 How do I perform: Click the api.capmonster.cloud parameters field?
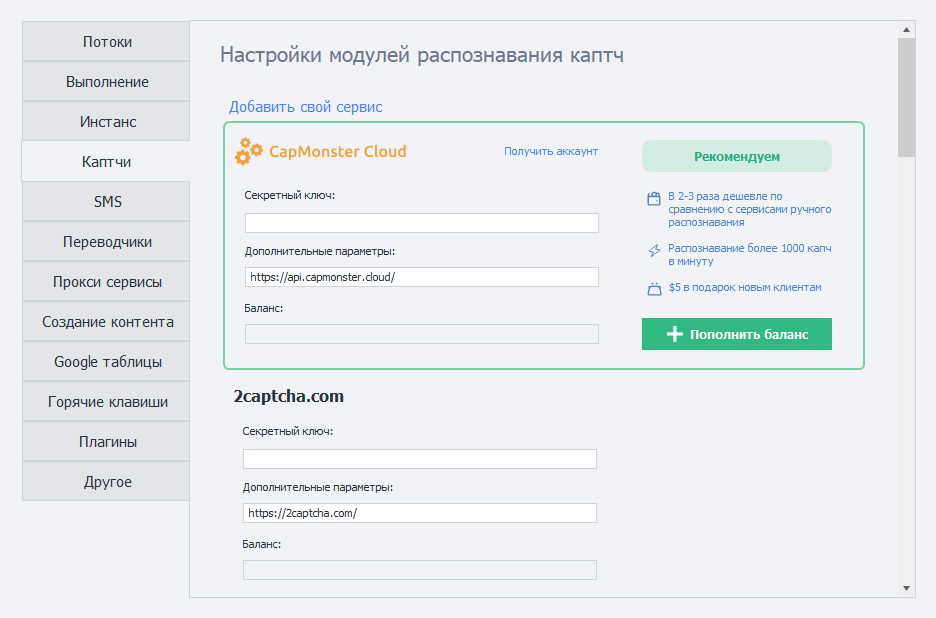[x=421, y=277]
